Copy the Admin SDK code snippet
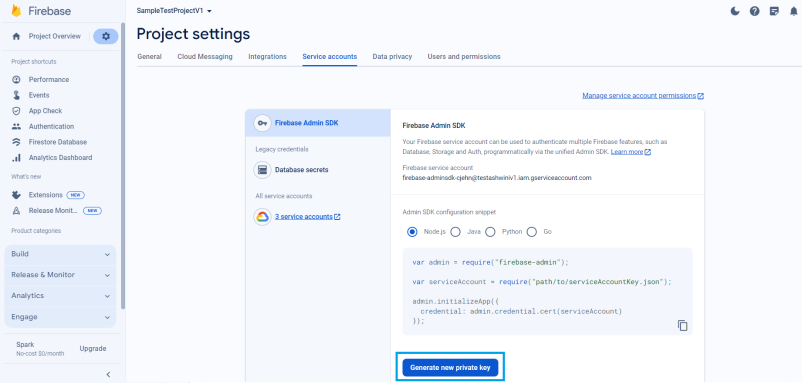Viewport: 802px width, 383px height. [x=682, y=325]
